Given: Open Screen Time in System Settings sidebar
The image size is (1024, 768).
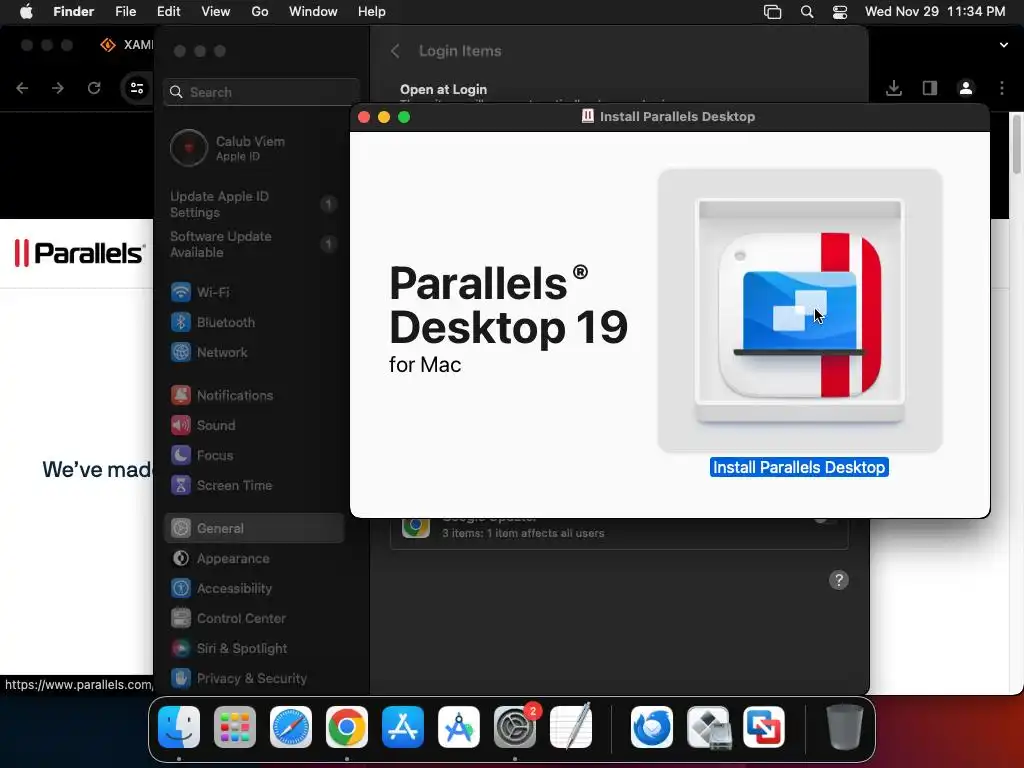Looking at the screenshot, I should coord(255,485).
